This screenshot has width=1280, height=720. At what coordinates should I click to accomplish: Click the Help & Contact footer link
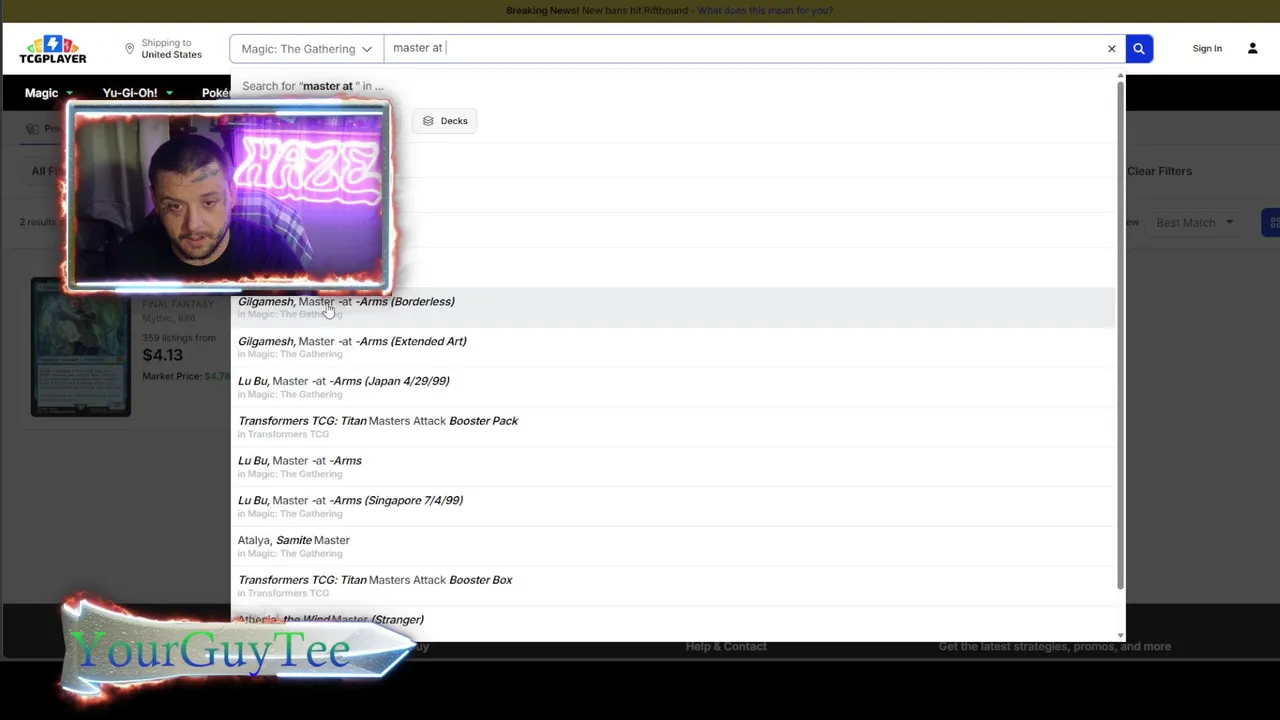[x=726, y=646]
